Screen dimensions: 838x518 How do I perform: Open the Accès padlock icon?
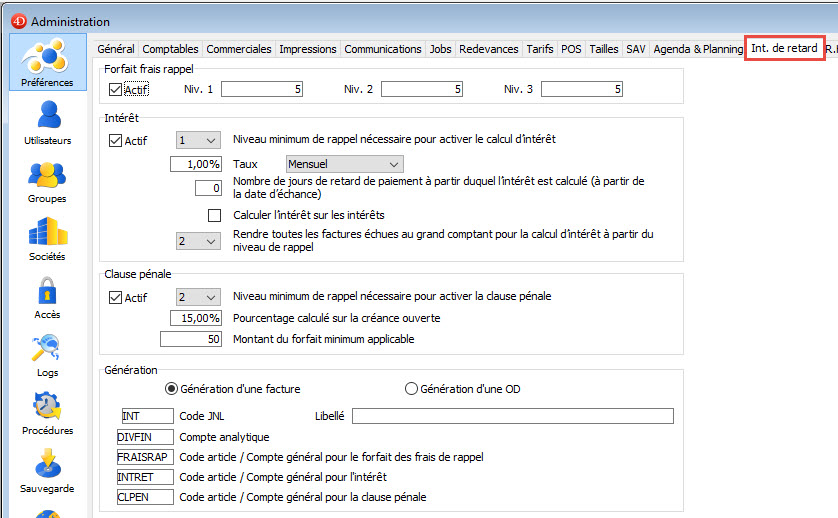47,297
